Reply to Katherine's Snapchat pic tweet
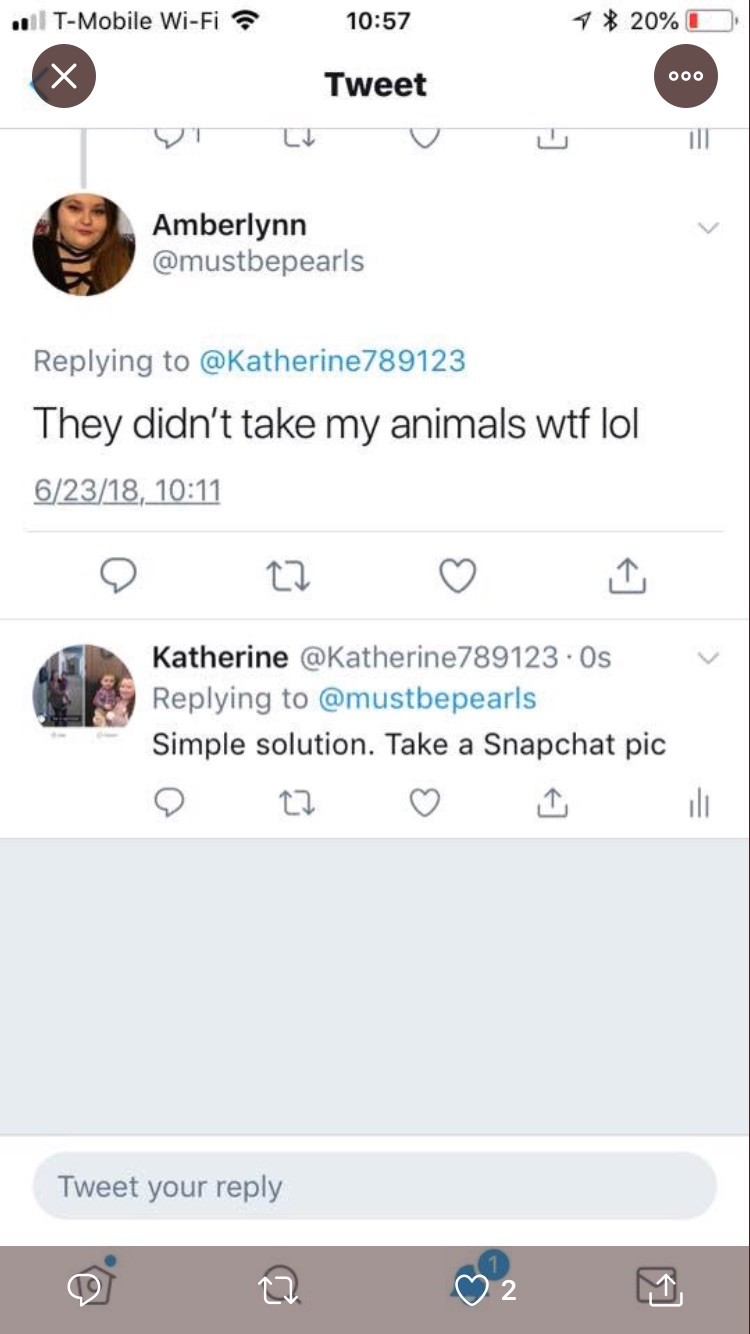The width and height of the screenshot is (750, 1334). pyautogui.click(x=169, y=803)
